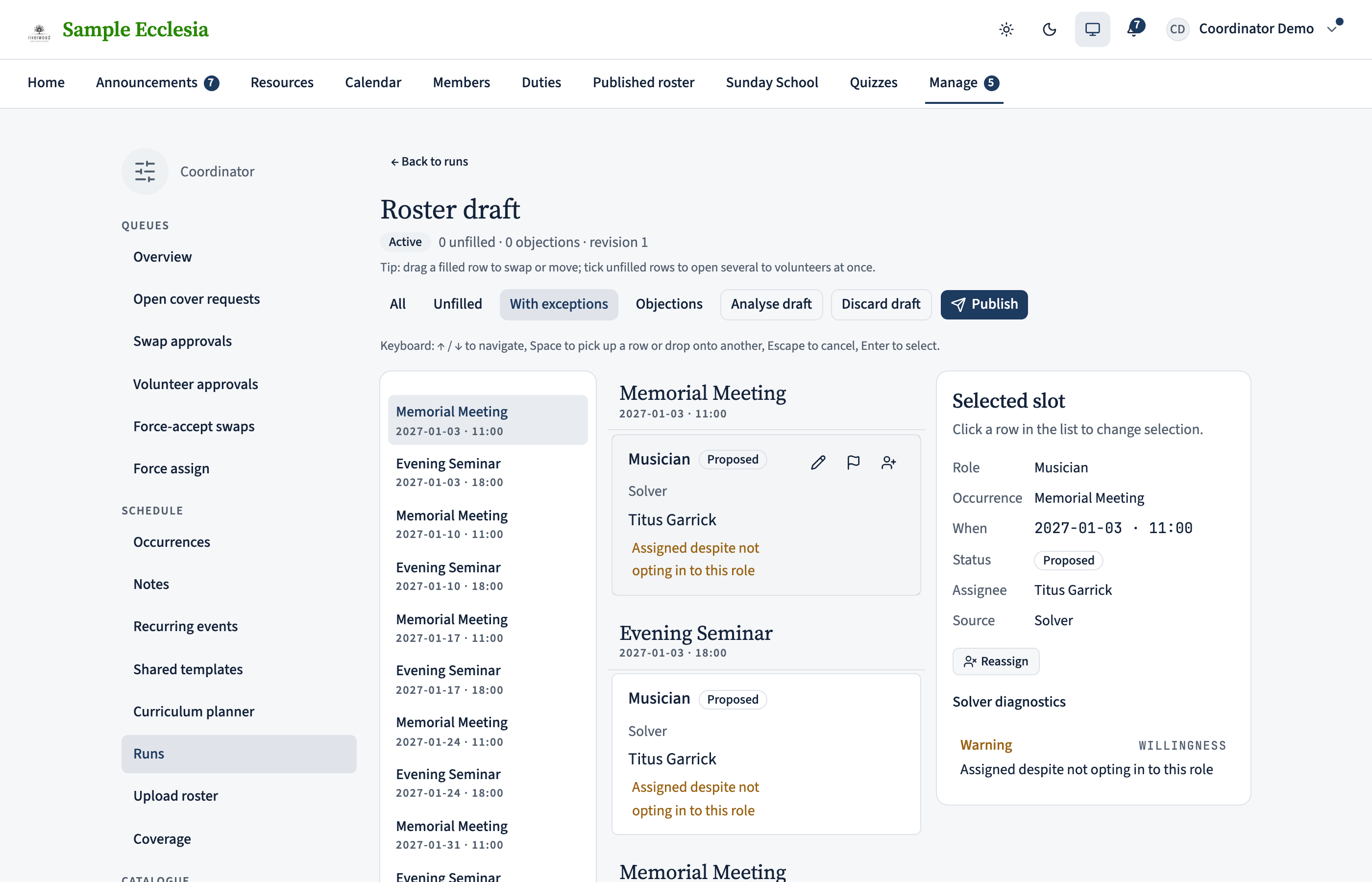Switch to dark theme moon icon
This screenshot has height=882, width=1372.
click(x=1049, y=29)
